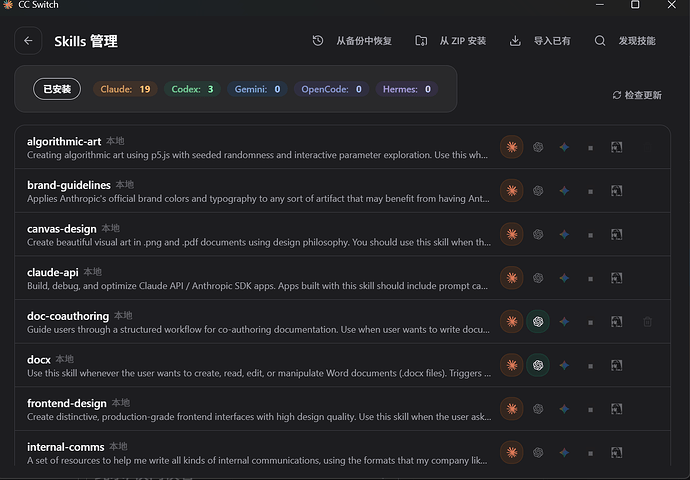Enable OpenCode for algorithmic-art skill
Image resolution: width=690 pixels, height=480 pixels.
coord(591,147)
